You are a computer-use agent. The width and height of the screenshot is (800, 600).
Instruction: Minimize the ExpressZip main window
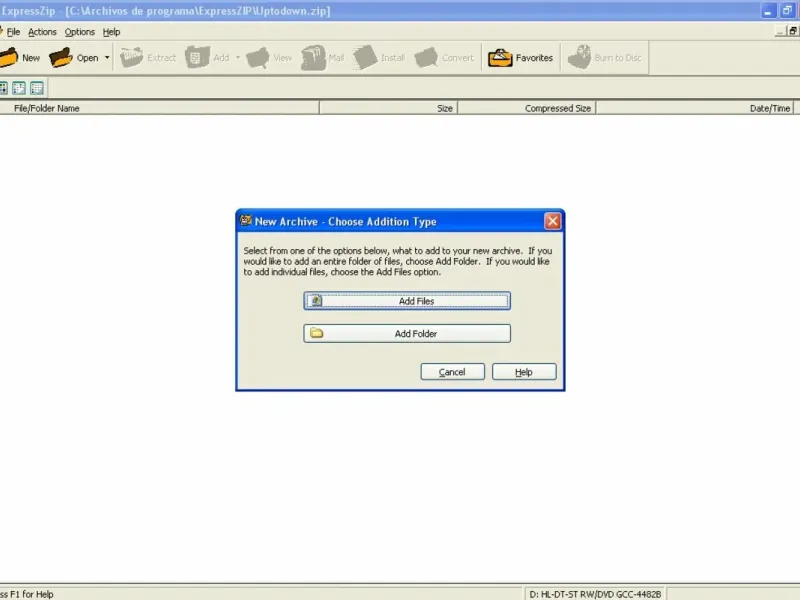(x=768, y=10)
